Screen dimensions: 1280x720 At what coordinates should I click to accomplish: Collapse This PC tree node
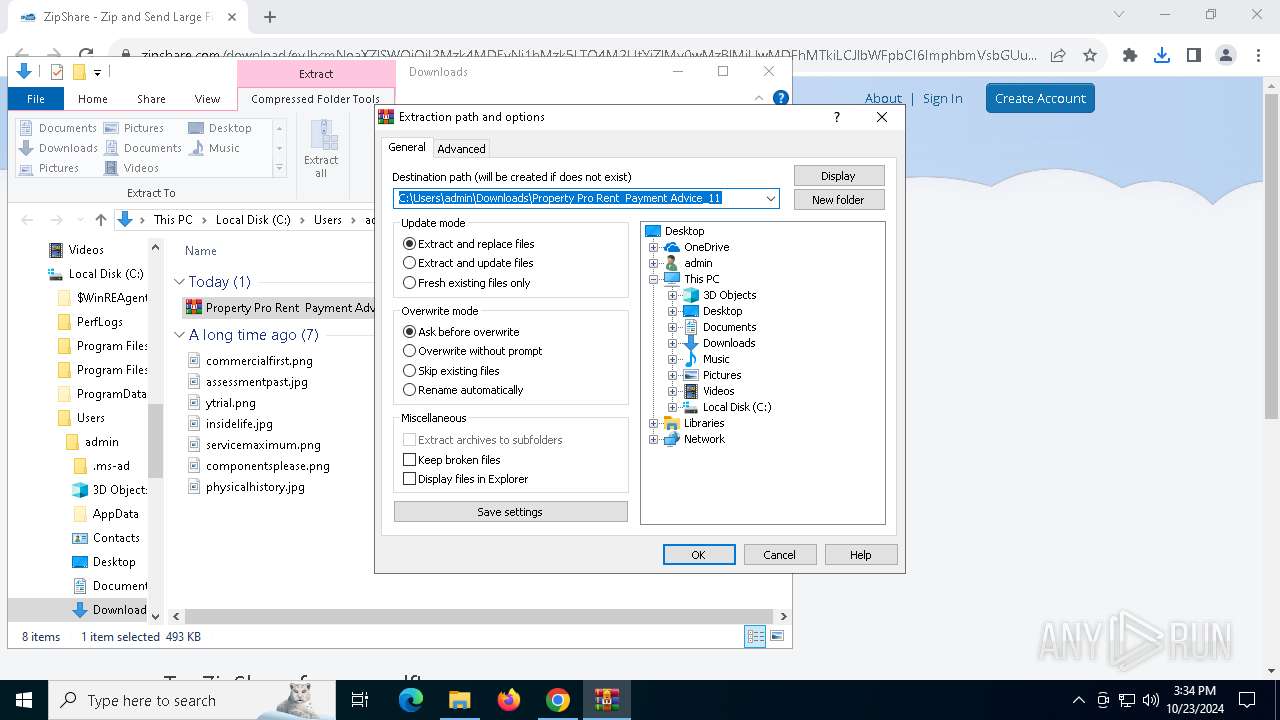pos(653,279)
